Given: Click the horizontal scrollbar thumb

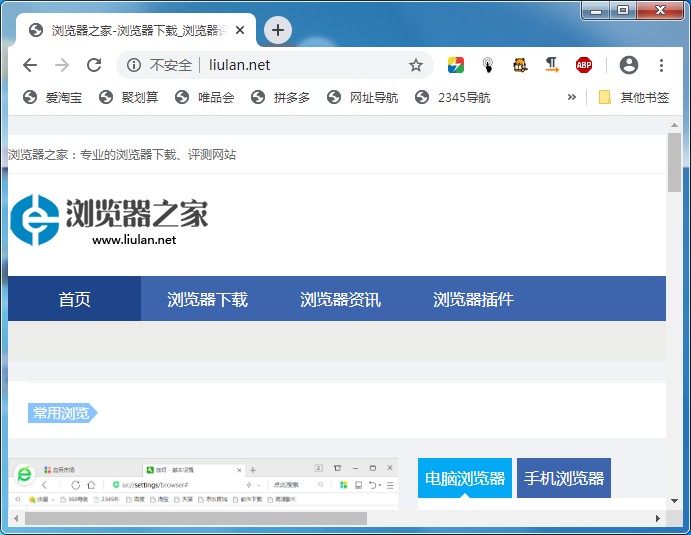Looking at the screenshot, I should [196, 518].
